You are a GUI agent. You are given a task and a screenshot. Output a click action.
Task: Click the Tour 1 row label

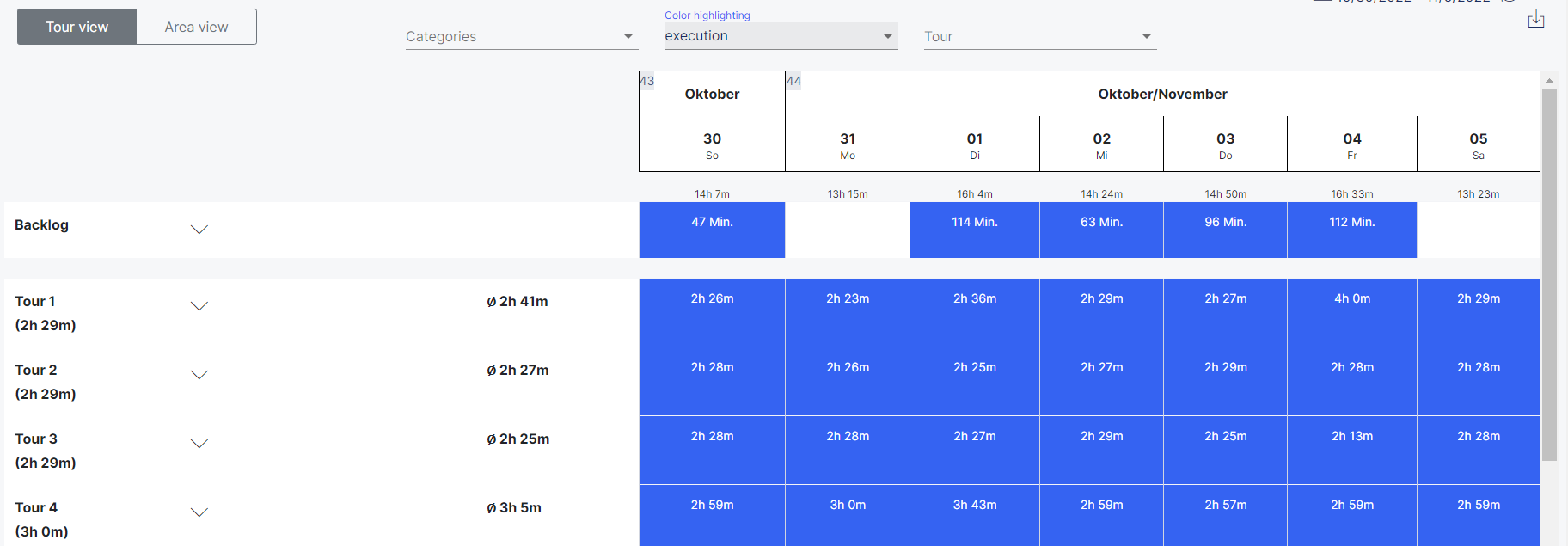(35, 301)
